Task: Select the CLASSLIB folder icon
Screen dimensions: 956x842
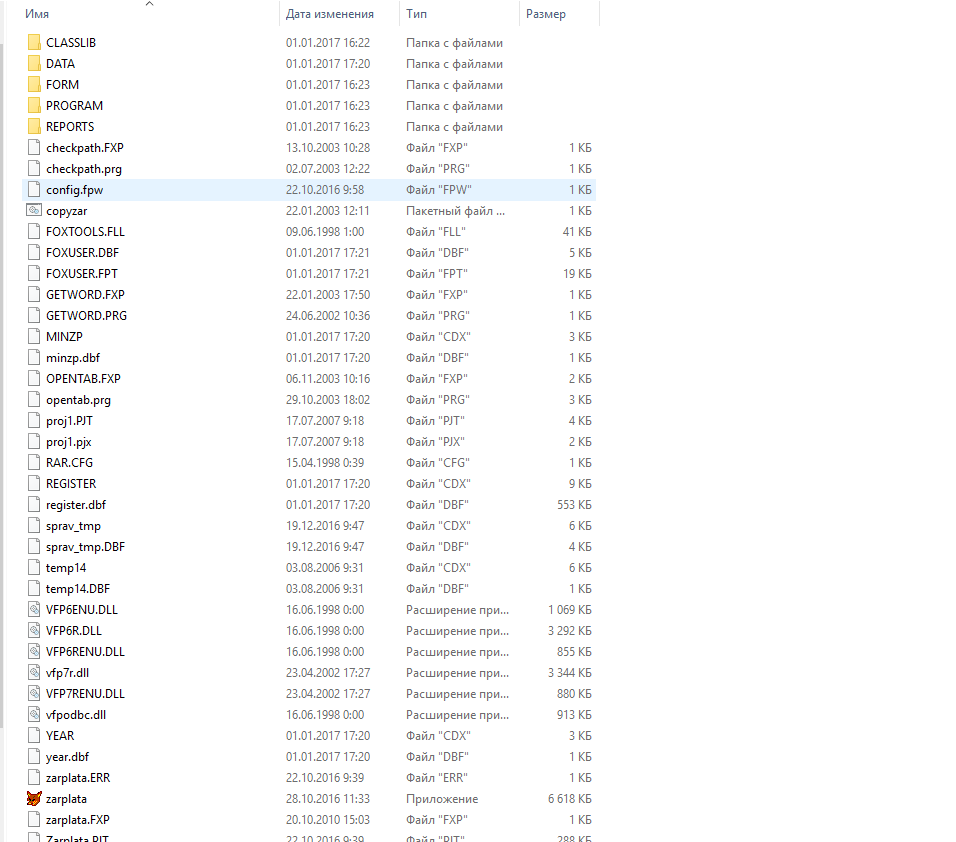Action: point(36,43)
